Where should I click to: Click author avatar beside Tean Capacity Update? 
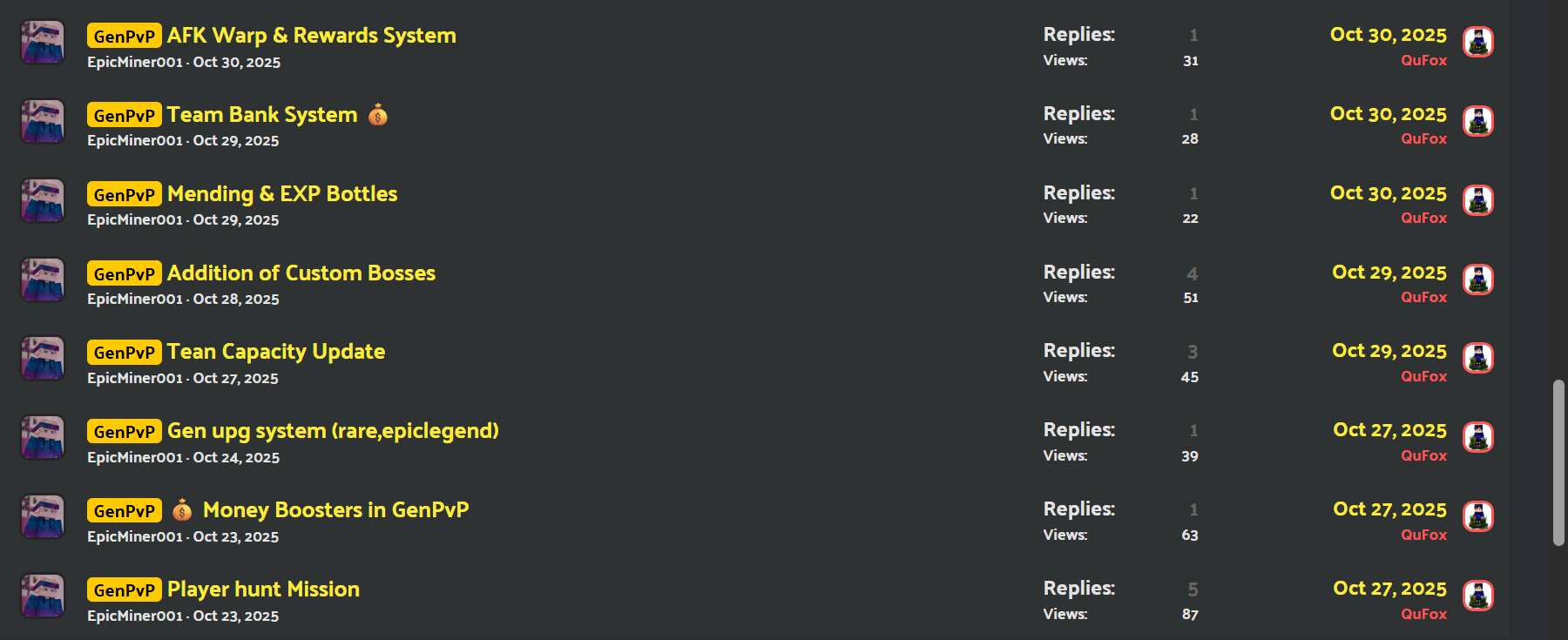pyautogui.click(x=43, y=359)
